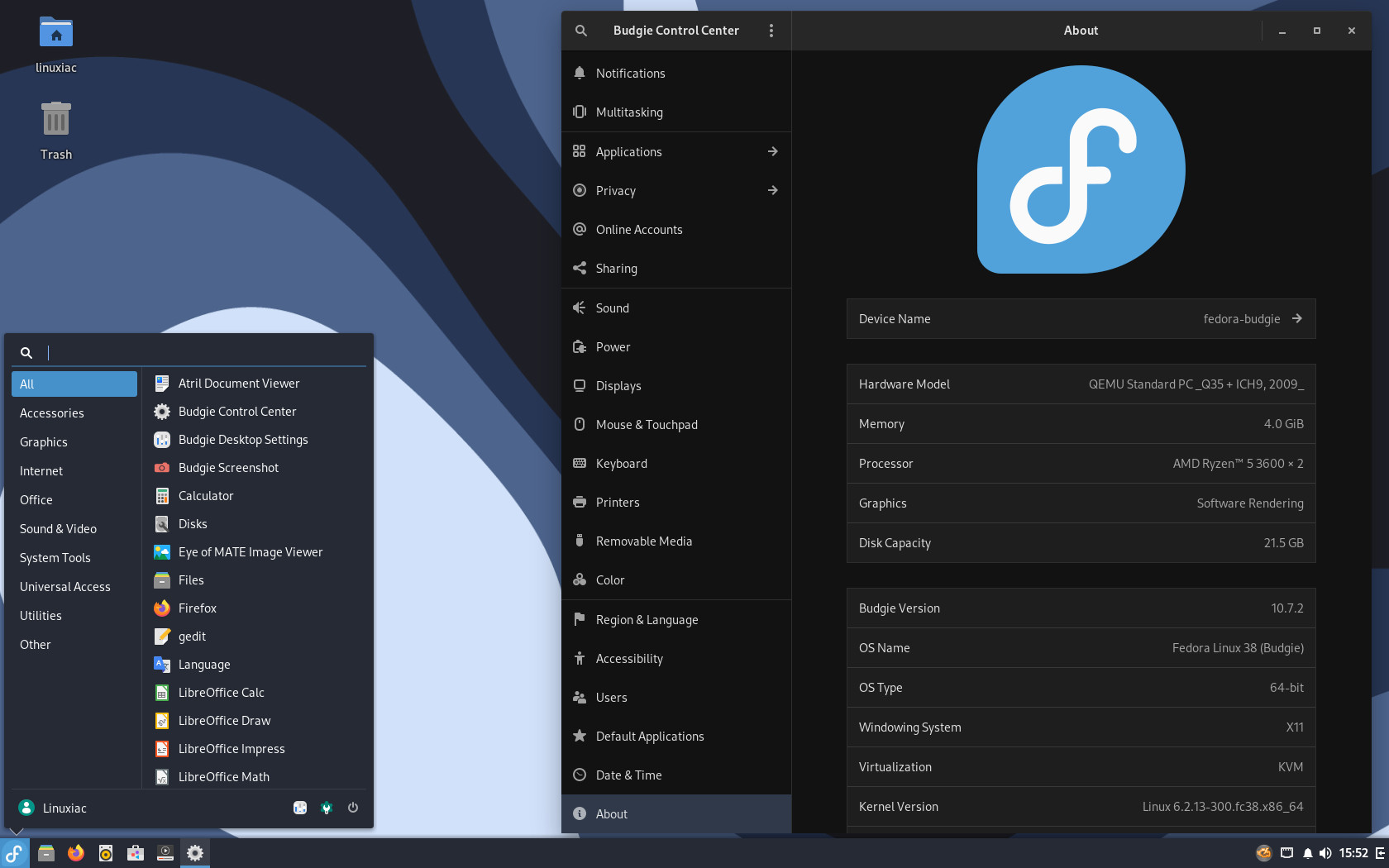This screenshot has height=868, width=1389.
Task: Launch Disks from the app list
Action: pyautogui.click(x=255, y=524)
